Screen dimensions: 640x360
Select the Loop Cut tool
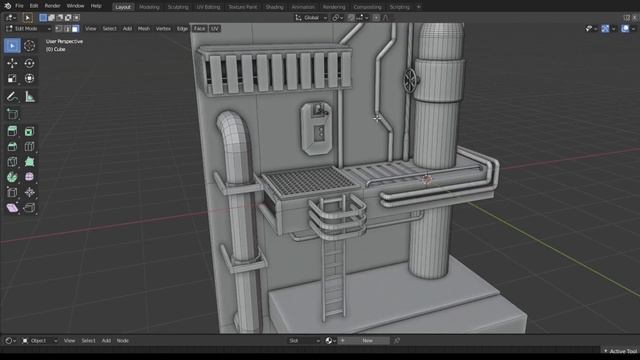29,147
